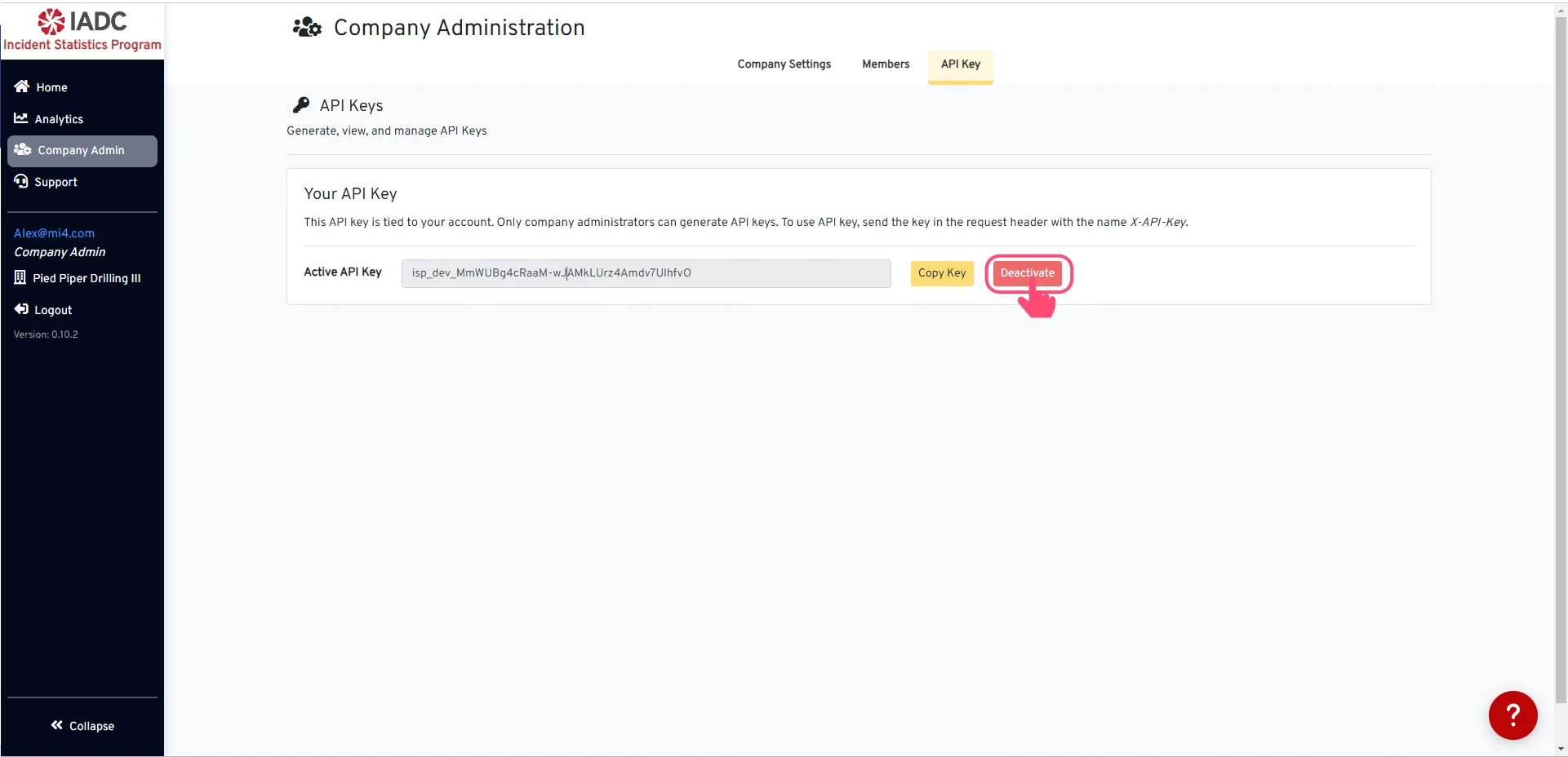
Task: Click the IADC Incident Statistics Program logo
Action: [x=82, y=30]
